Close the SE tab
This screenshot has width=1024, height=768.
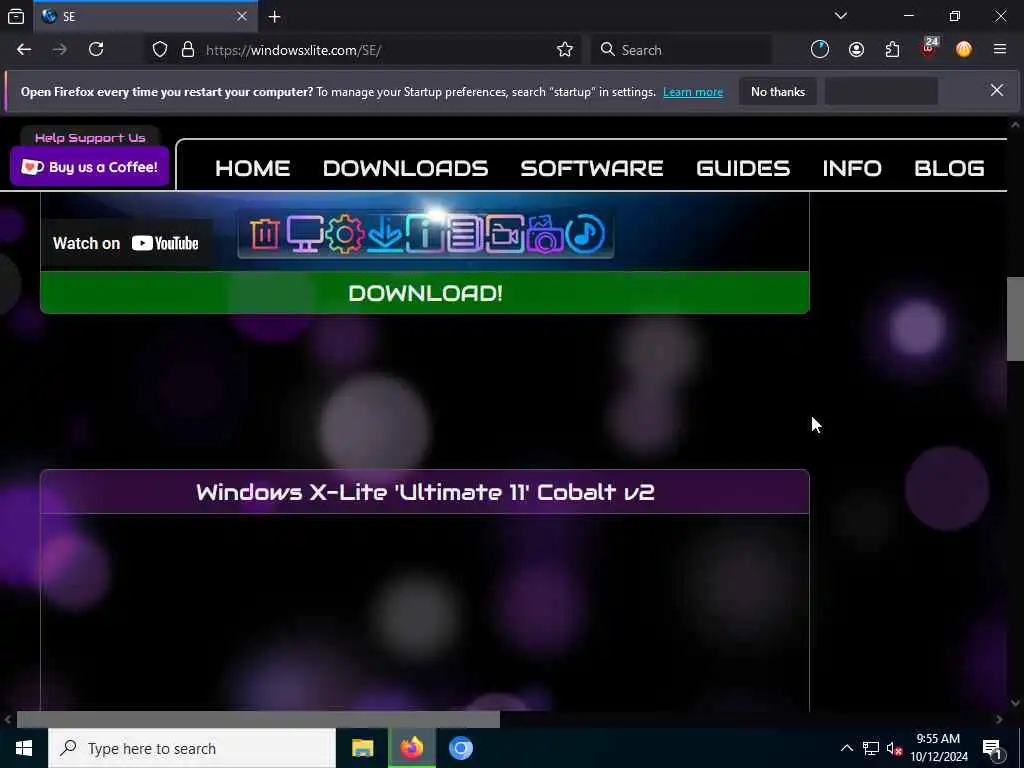coord(242,16)
